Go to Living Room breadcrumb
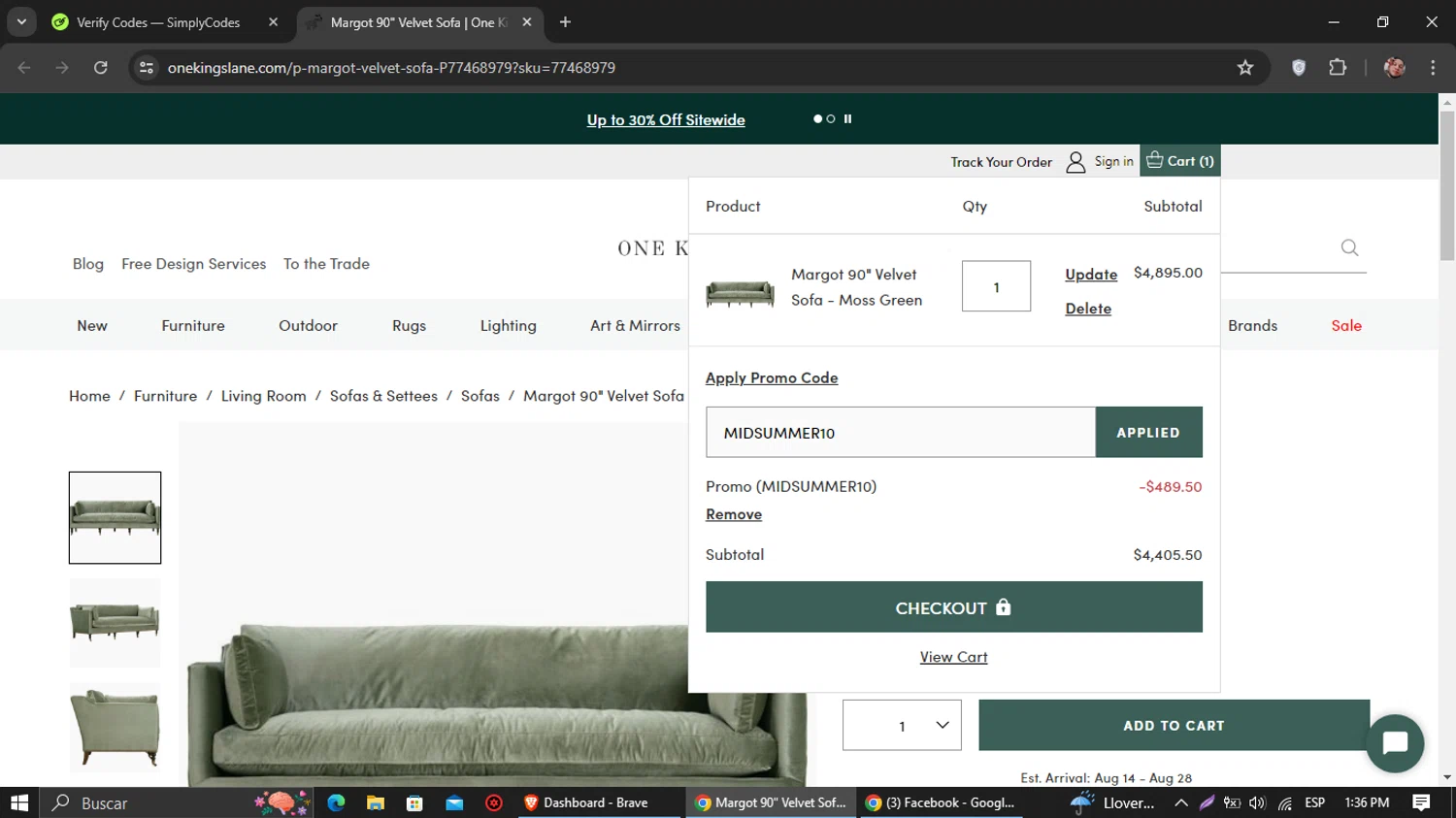Image resolution: width=1456 pixels, height=818 pixels. click(x=263, y=396)
